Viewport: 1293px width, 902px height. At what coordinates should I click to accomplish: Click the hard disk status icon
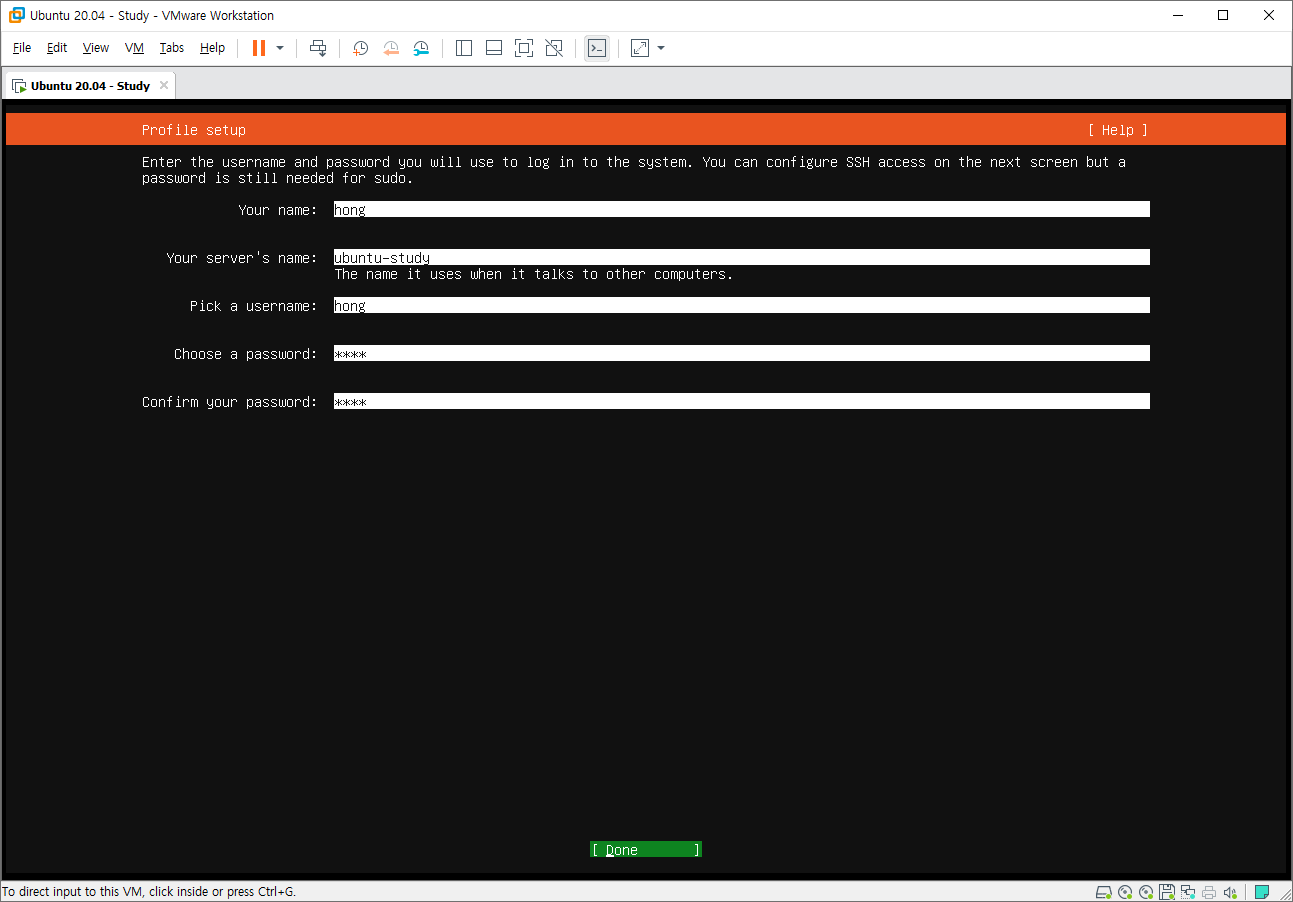pyautogui.click(x=1104, y=892)
